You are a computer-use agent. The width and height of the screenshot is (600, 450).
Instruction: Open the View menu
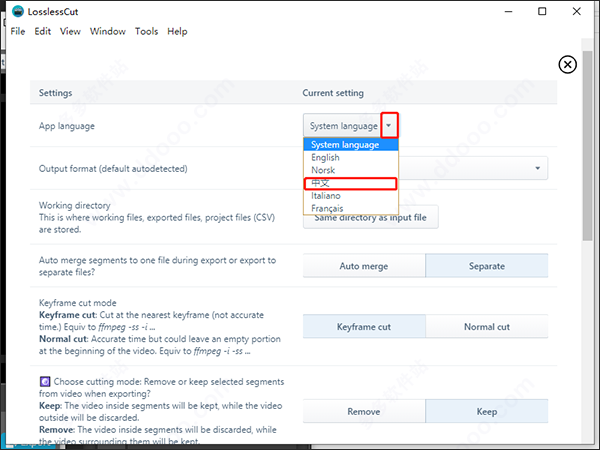(x=70, y=31)
